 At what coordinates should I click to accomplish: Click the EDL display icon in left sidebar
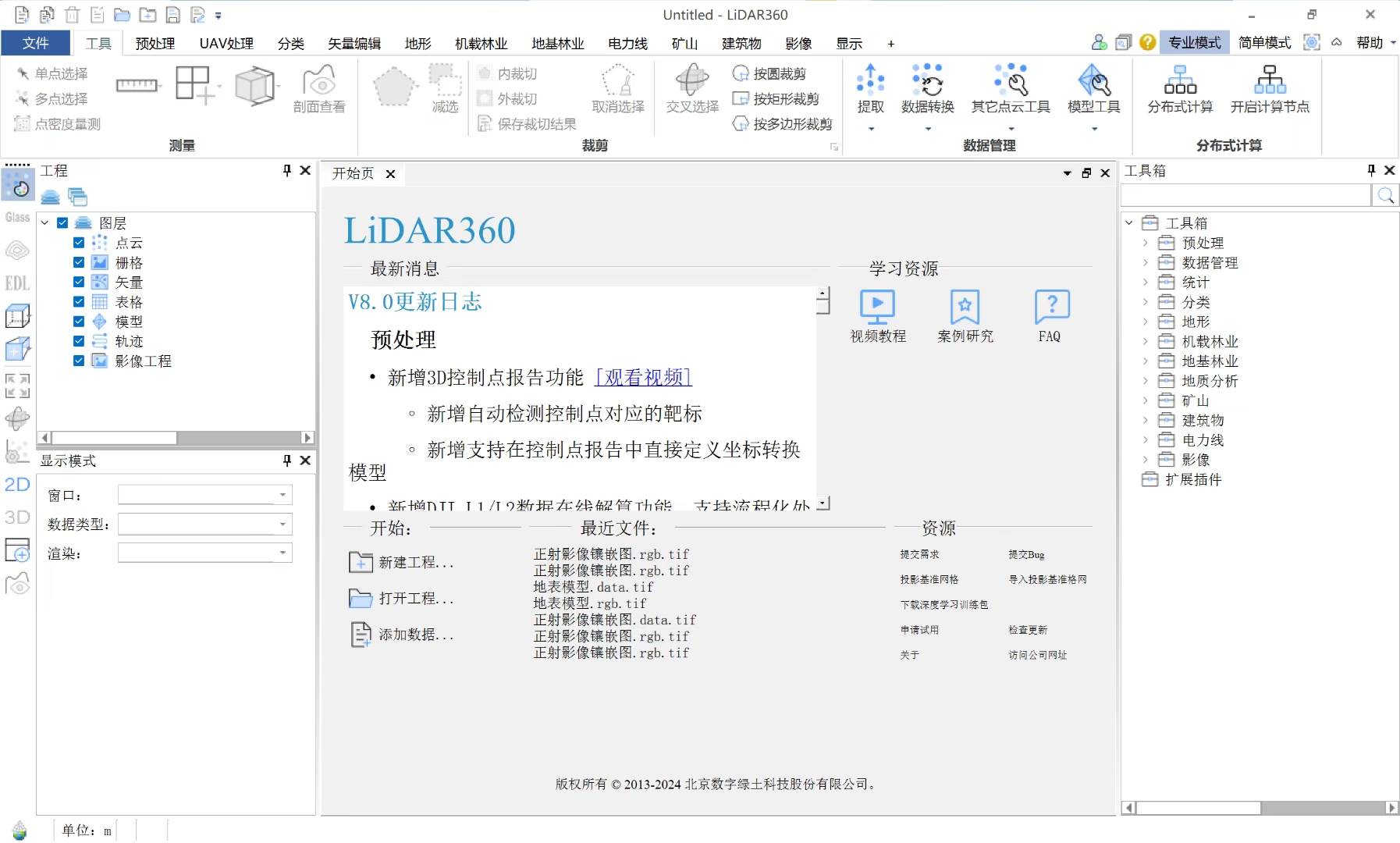pyautogui.click(x=17, y=283)
